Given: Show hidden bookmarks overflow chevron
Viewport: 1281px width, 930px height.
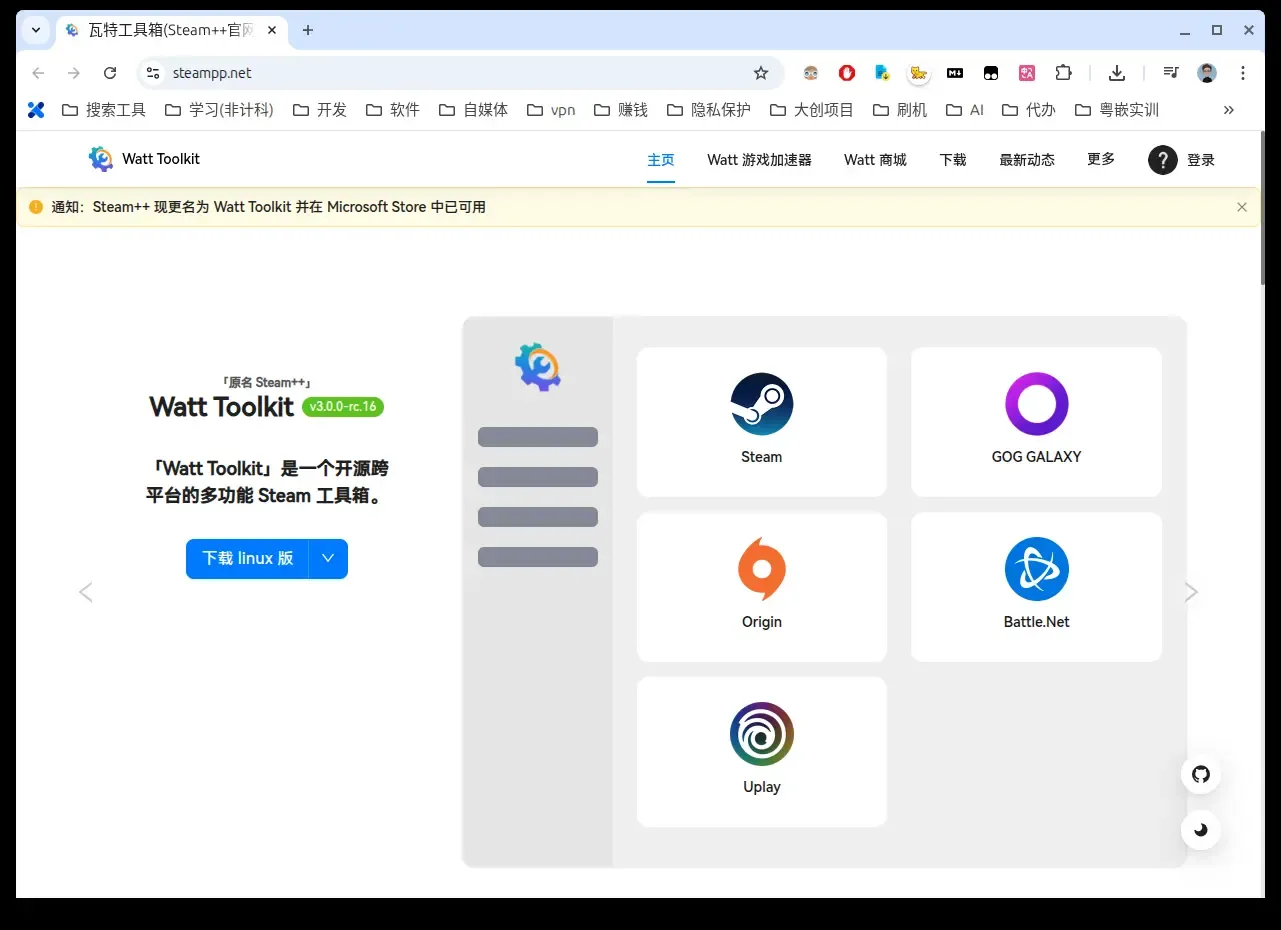Looking at the screenshot, I should (1229, 110).
